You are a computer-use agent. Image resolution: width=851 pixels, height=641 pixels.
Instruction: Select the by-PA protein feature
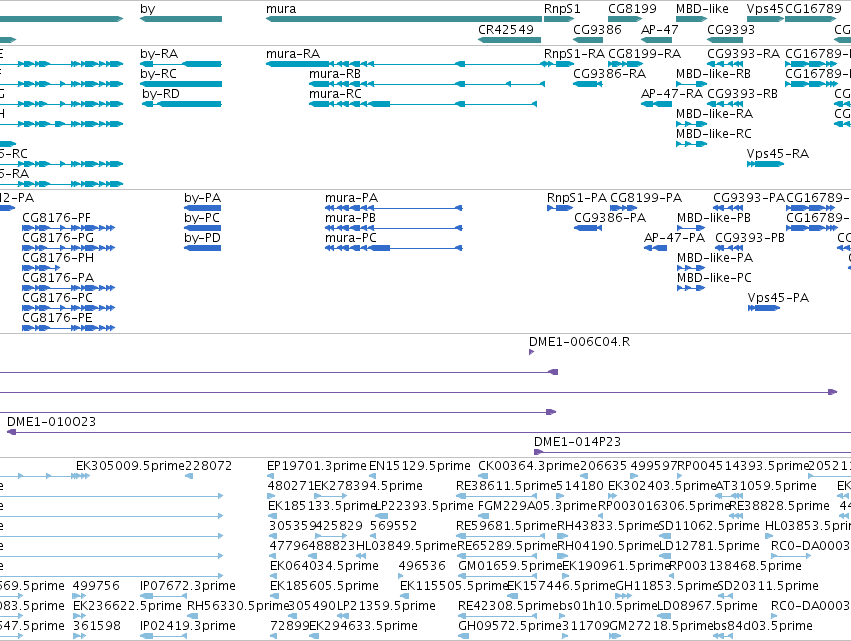(202, 208)
